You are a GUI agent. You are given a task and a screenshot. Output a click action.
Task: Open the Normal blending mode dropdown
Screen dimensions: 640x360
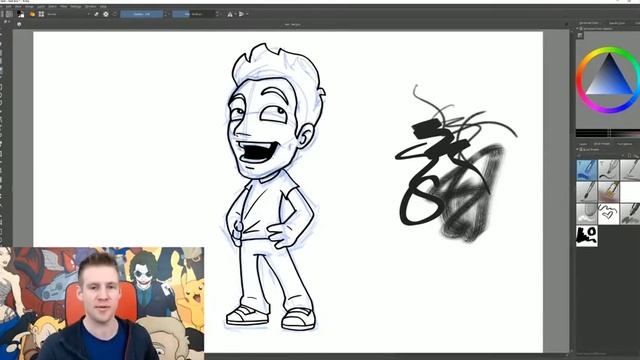[x=69, y=14]
